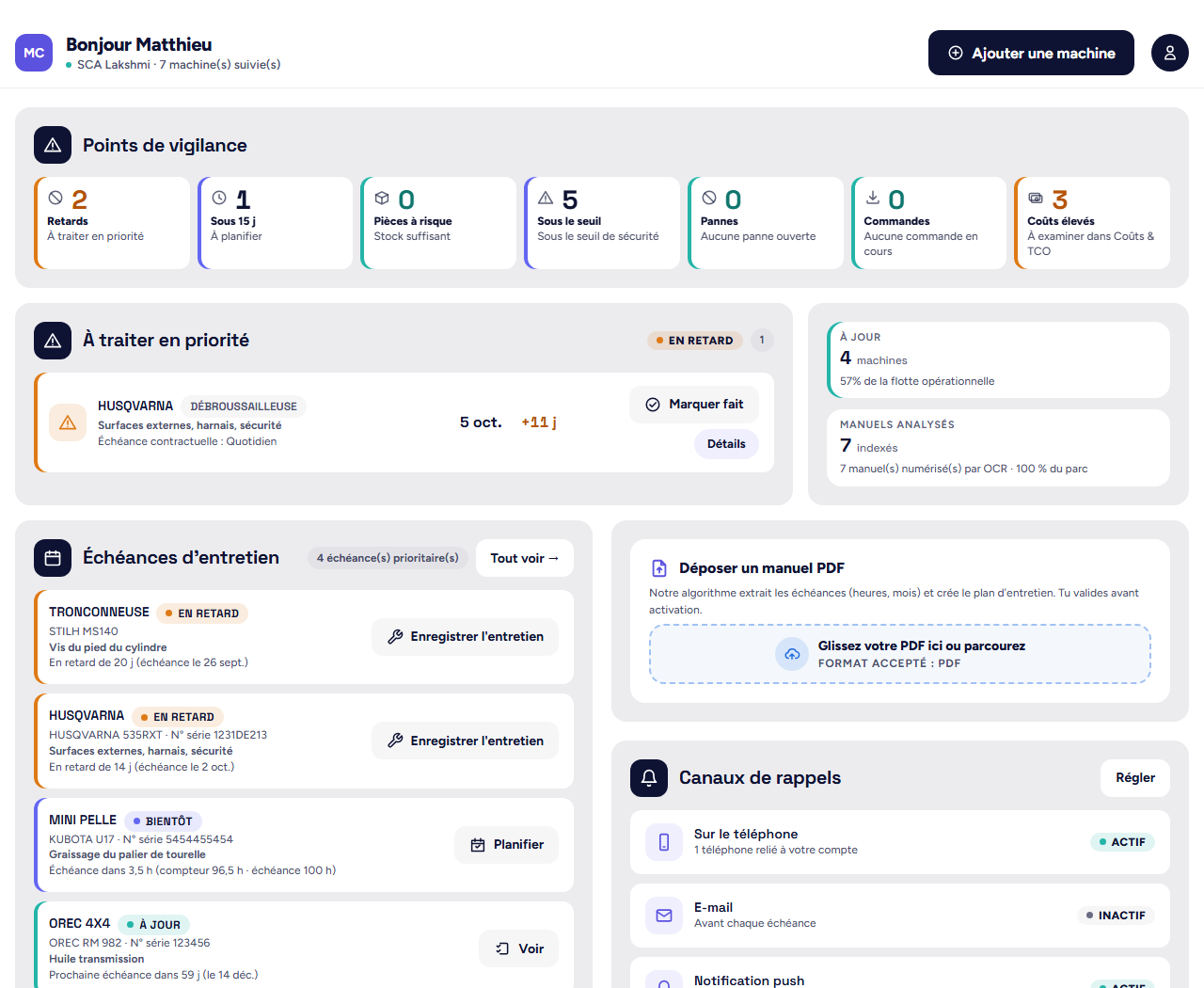Open the user profile icon

[1170, 53]
